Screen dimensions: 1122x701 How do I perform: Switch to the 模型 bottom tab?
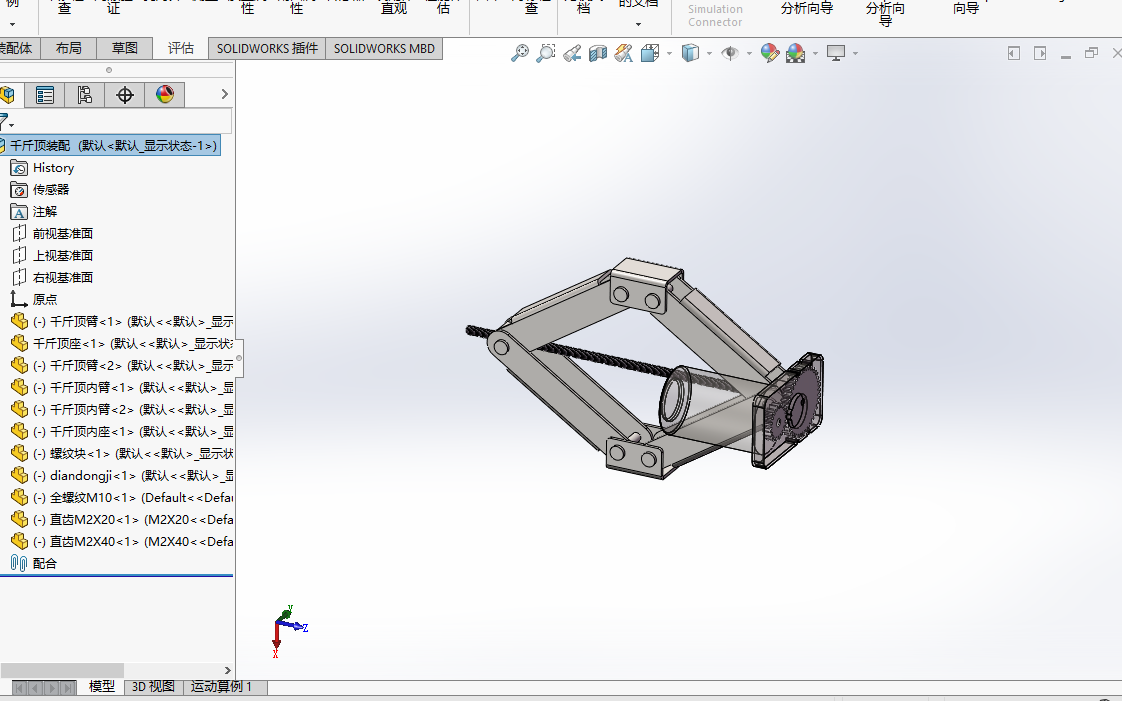coord(102,687)
